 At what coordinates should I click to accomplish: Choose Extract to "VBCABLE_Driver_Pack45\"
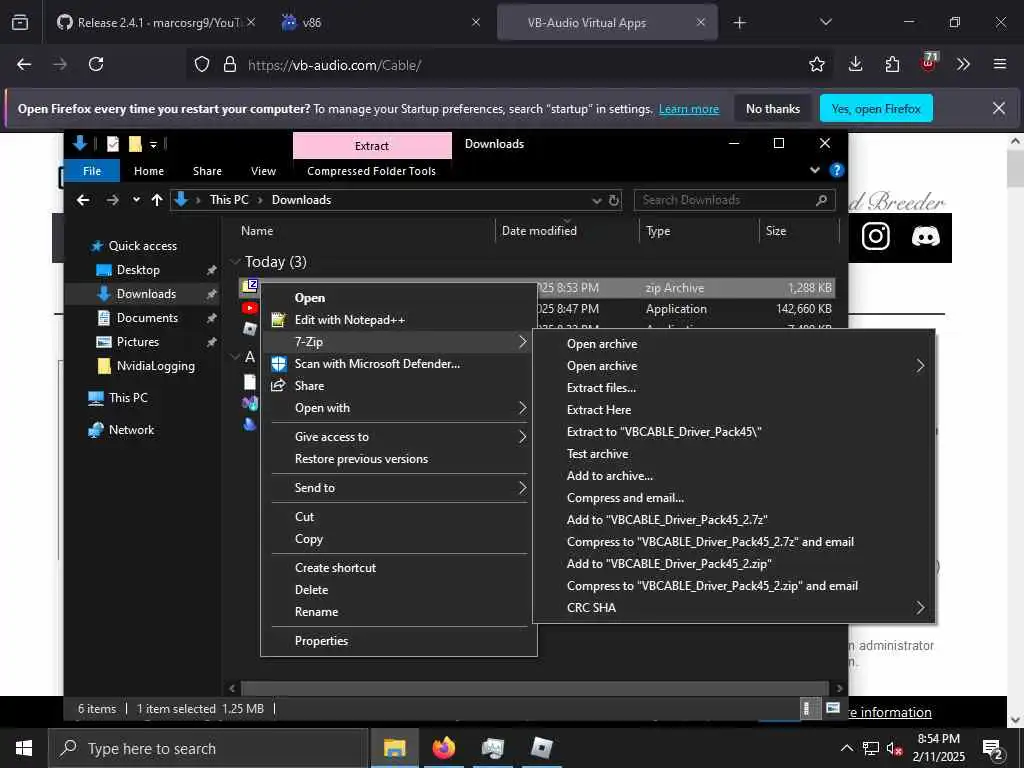[x=734, y=432]
